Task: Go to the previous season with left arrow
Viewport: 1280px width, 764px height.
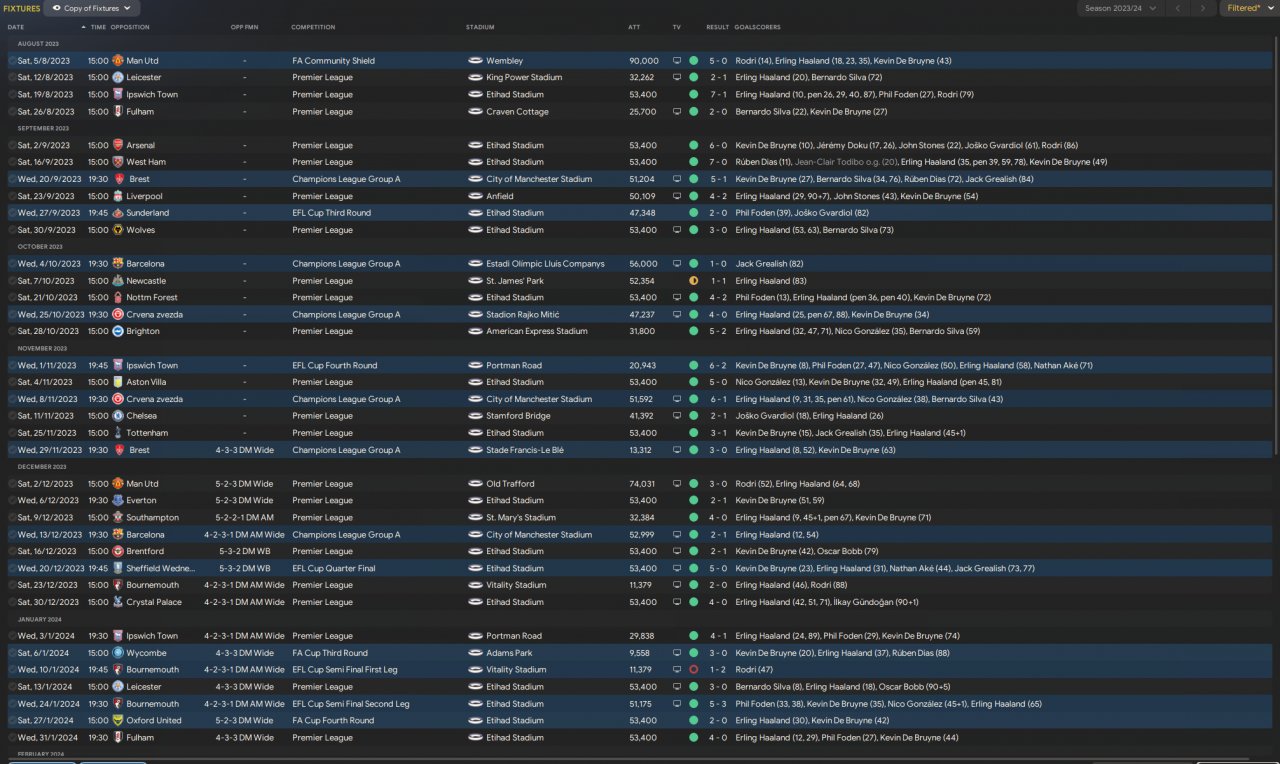Action: point(1177,8)
